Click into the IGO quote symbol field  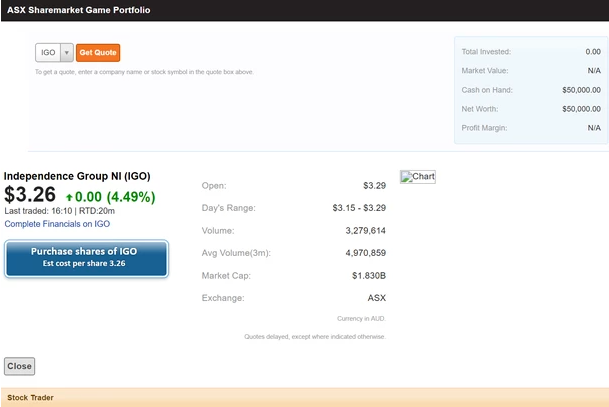tap(48, 52)
